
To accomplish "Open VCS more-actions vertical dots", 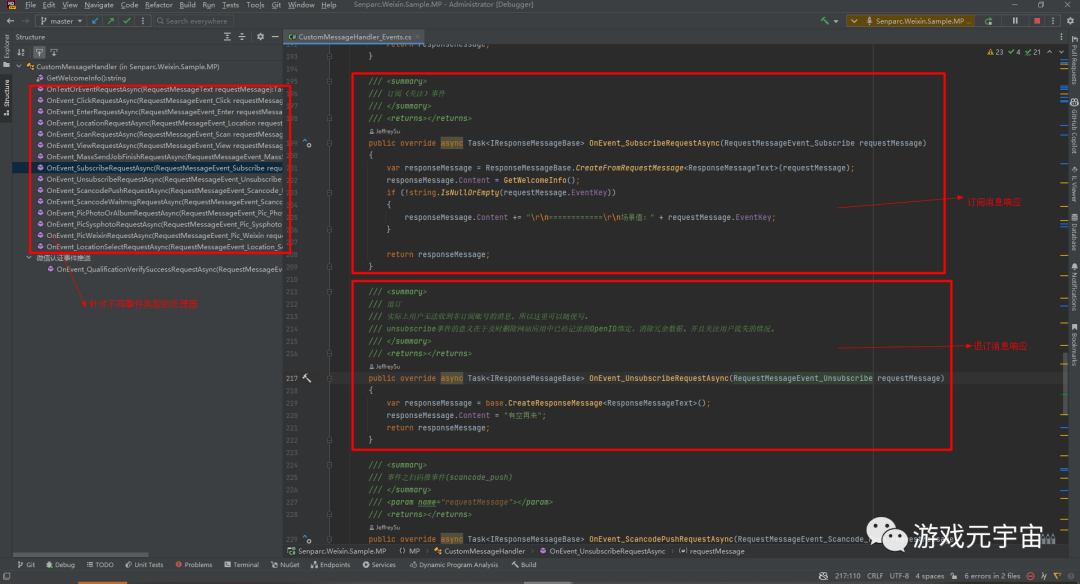I will (143, 21).
